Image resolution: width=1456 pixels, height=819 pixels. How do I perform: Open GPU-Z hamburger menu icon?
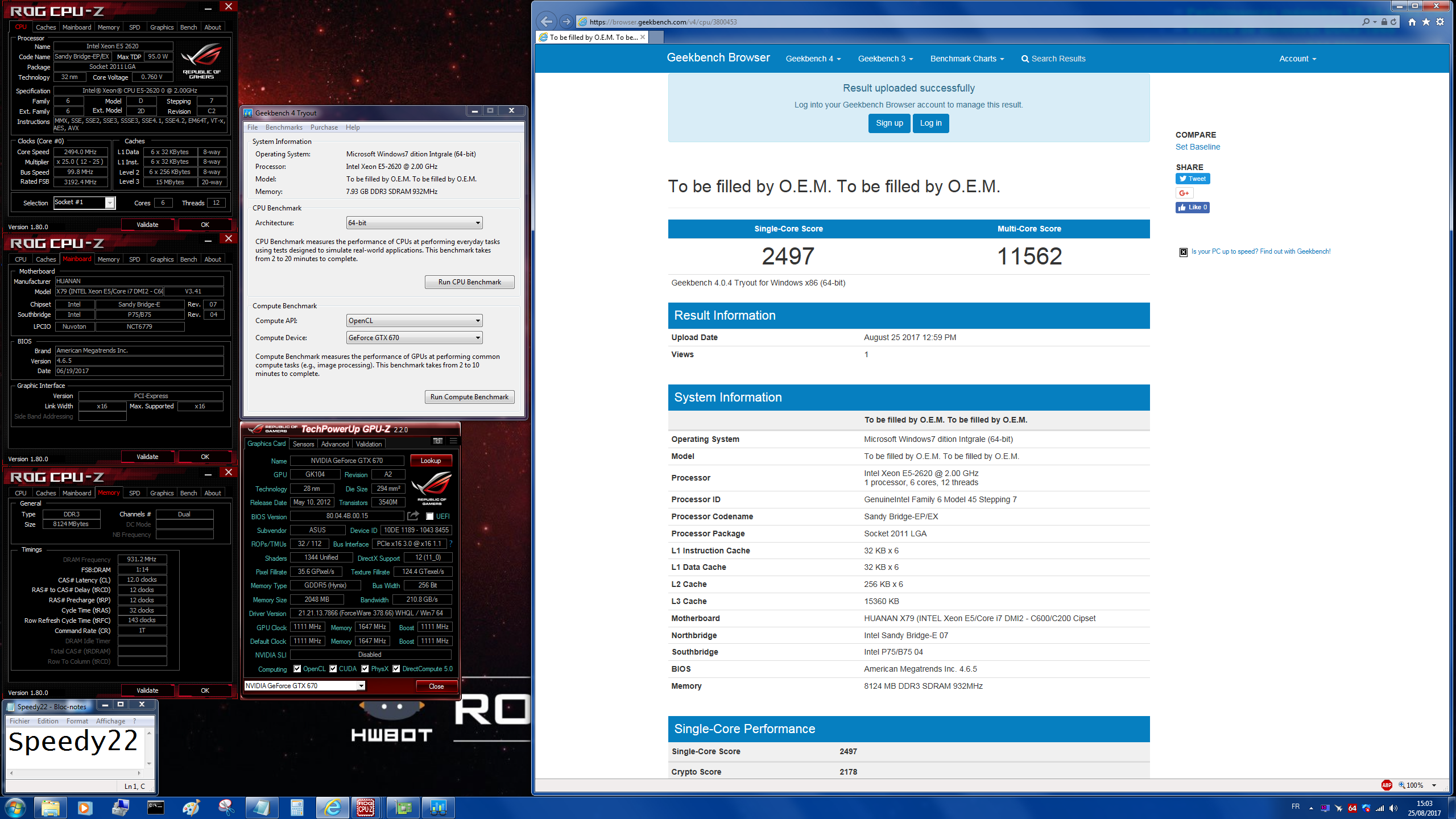coord(453,441)
